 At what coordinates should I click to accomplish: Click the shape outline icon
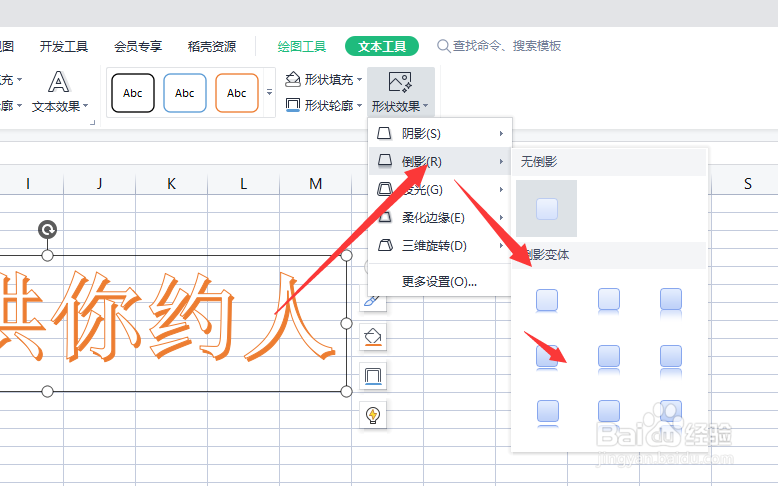[293, 105]
